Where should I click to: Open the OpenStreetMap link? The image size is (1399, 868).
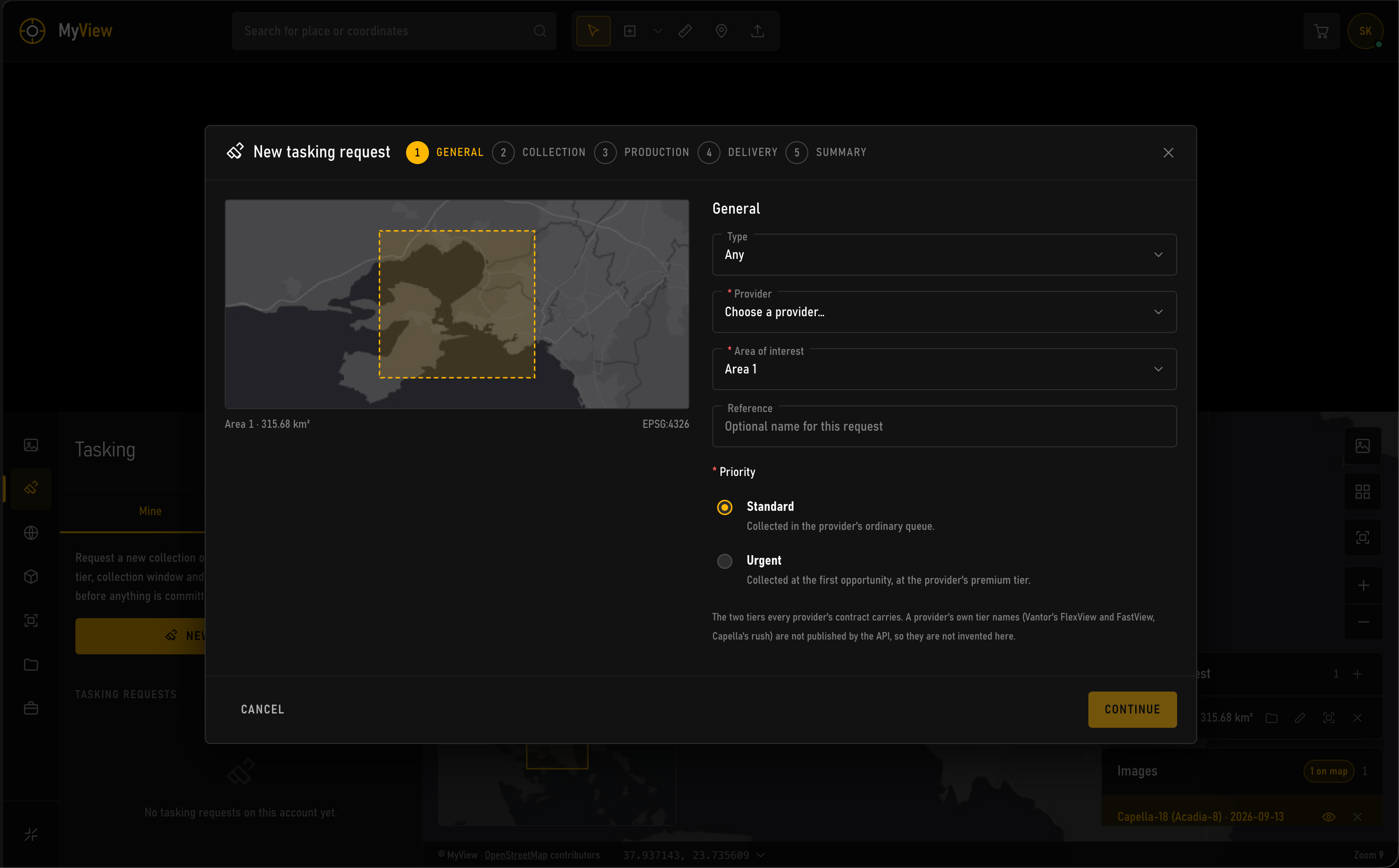(516, 855)
